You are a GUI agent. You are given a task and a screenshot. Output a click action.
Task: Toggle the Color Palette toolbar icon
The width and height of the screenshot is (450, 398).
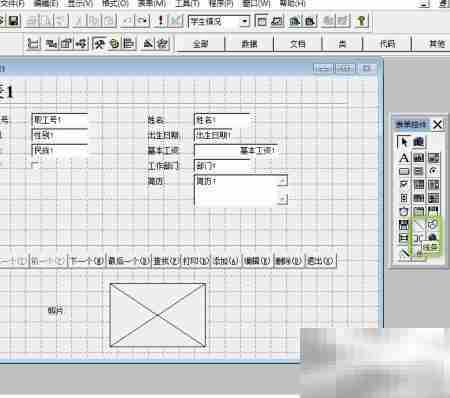point(114,43)
